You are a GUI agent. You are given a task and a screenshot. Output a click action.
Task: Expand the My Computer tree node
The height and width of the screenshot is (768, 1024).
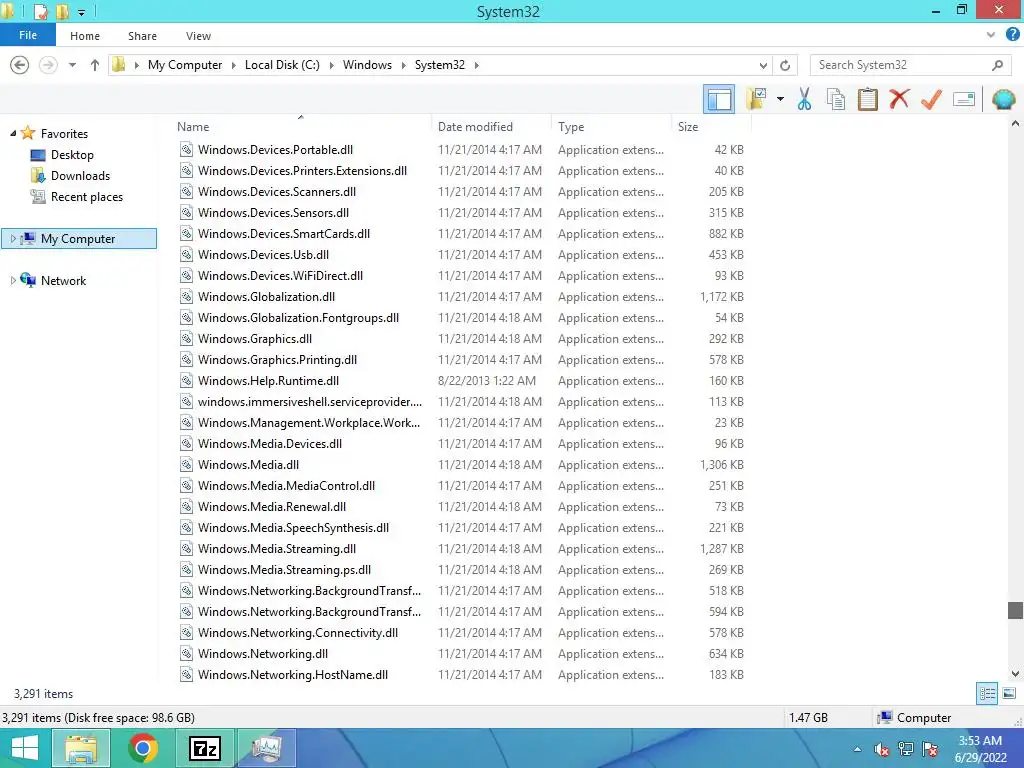tap(13, 238)
